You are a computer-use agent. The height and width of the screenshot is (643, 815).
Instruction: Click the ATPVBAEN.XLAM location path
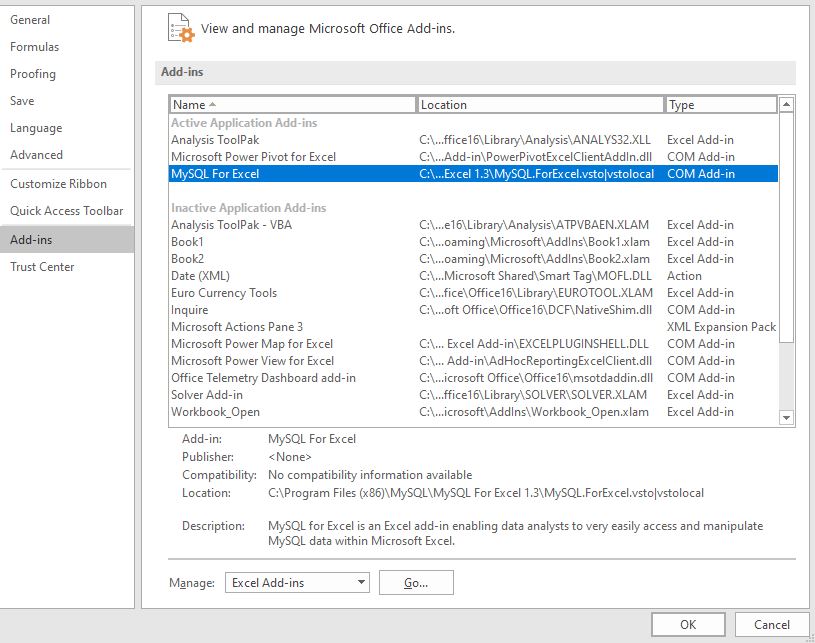[x=534, y=225]
